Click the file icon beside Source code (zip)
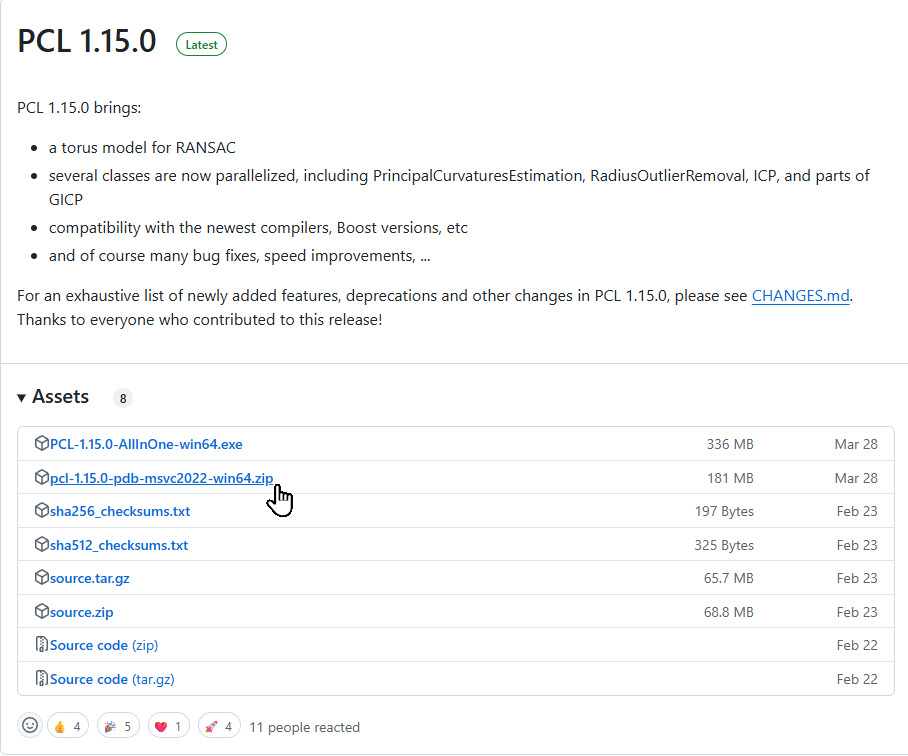The height and width of the screenshot is (756, 908). (41, 645)
